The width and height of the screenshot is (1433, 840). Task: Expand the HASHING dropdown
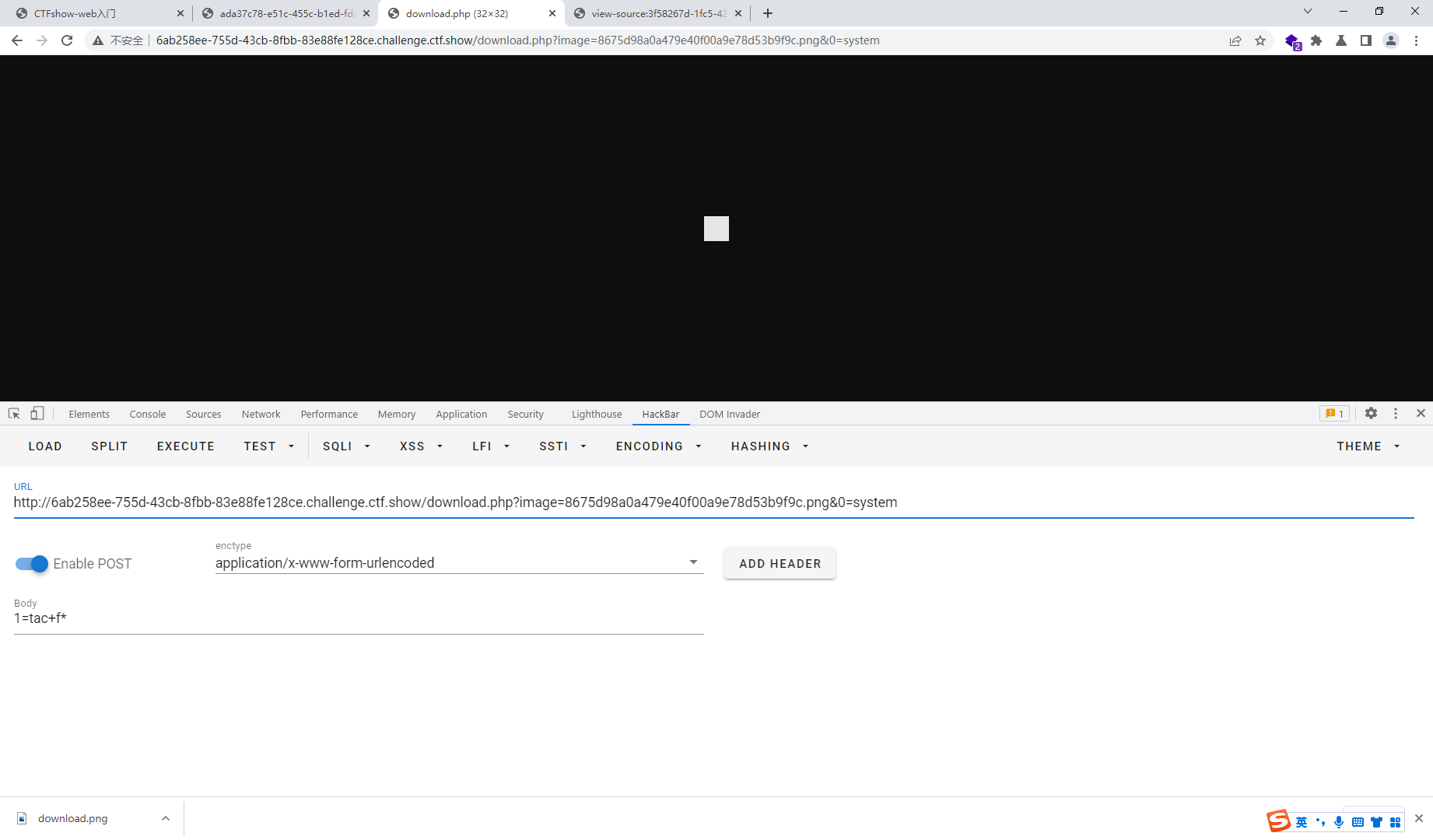click(770, 446)
